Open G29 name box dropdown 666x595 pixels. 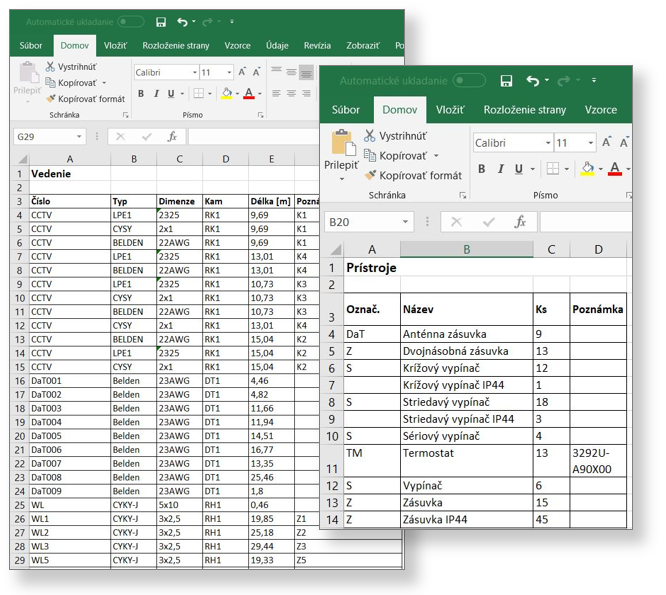tap(79, 136)
